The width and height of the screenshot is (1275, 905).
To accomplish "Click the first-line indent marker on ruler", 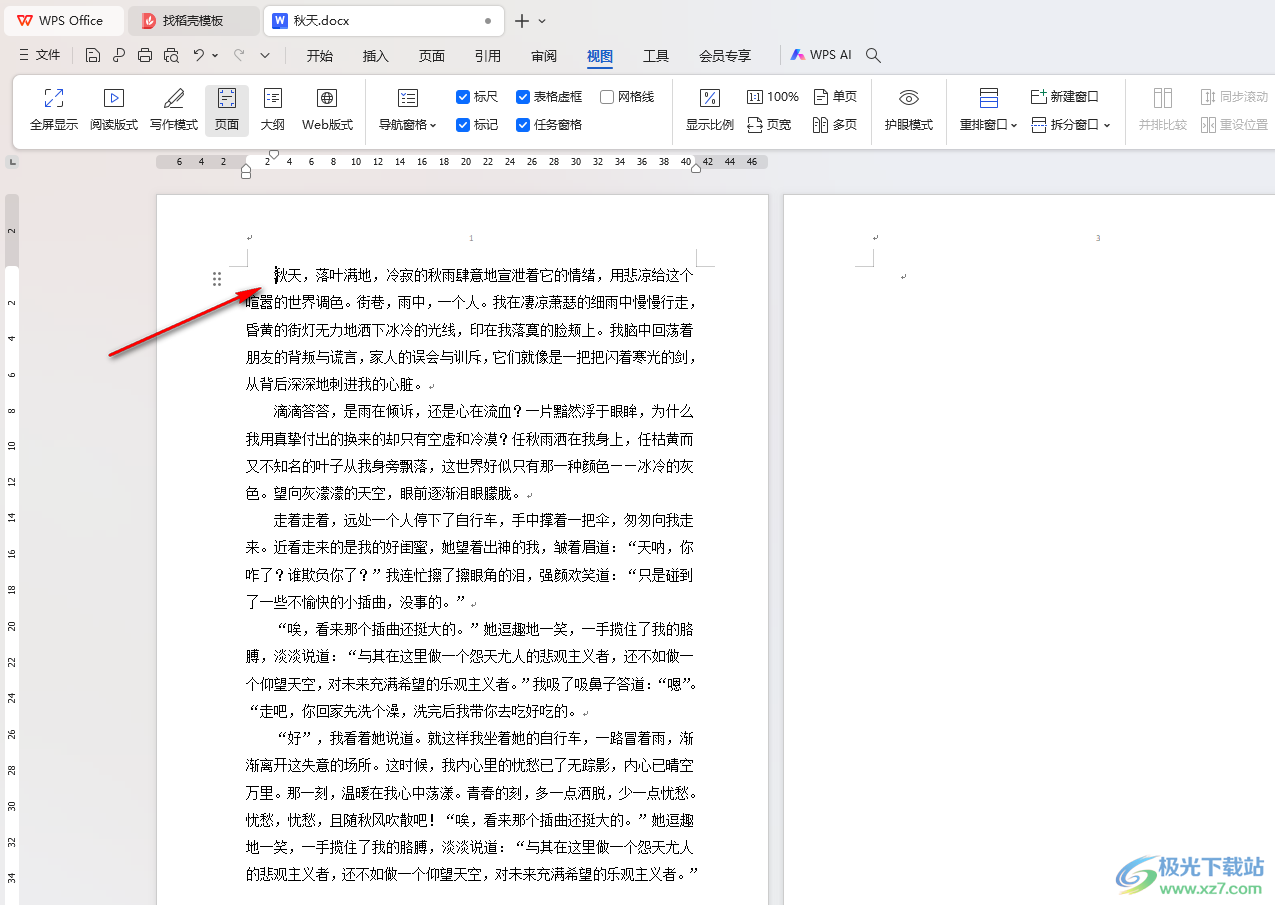I will click(x=274, y=155).
